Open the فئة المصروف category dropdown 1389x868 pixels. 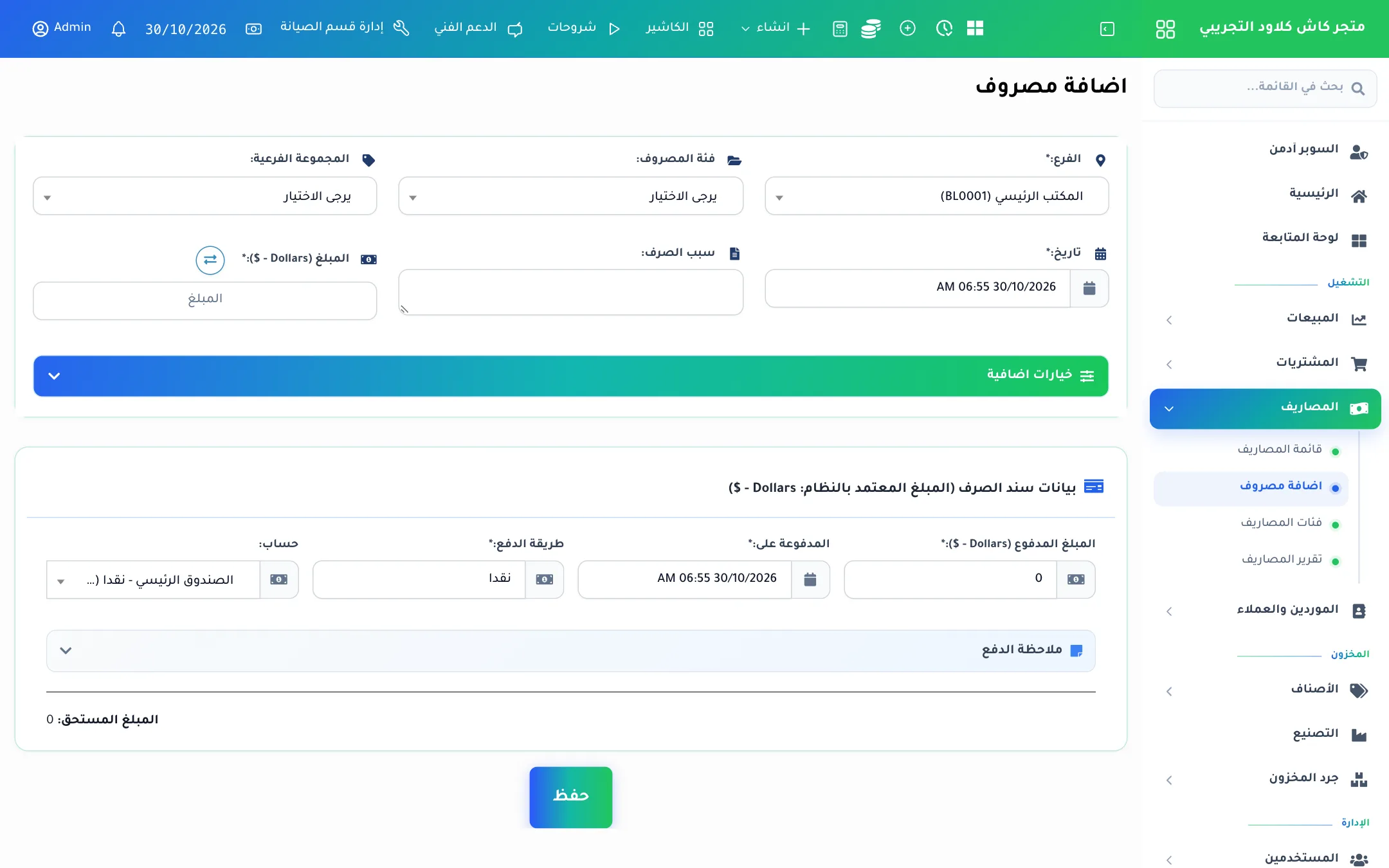[x=571, y=196]
